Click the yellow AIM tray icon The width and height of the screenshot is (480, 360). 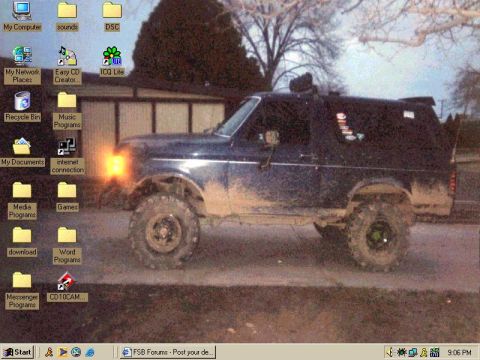[x=424, y=352]
